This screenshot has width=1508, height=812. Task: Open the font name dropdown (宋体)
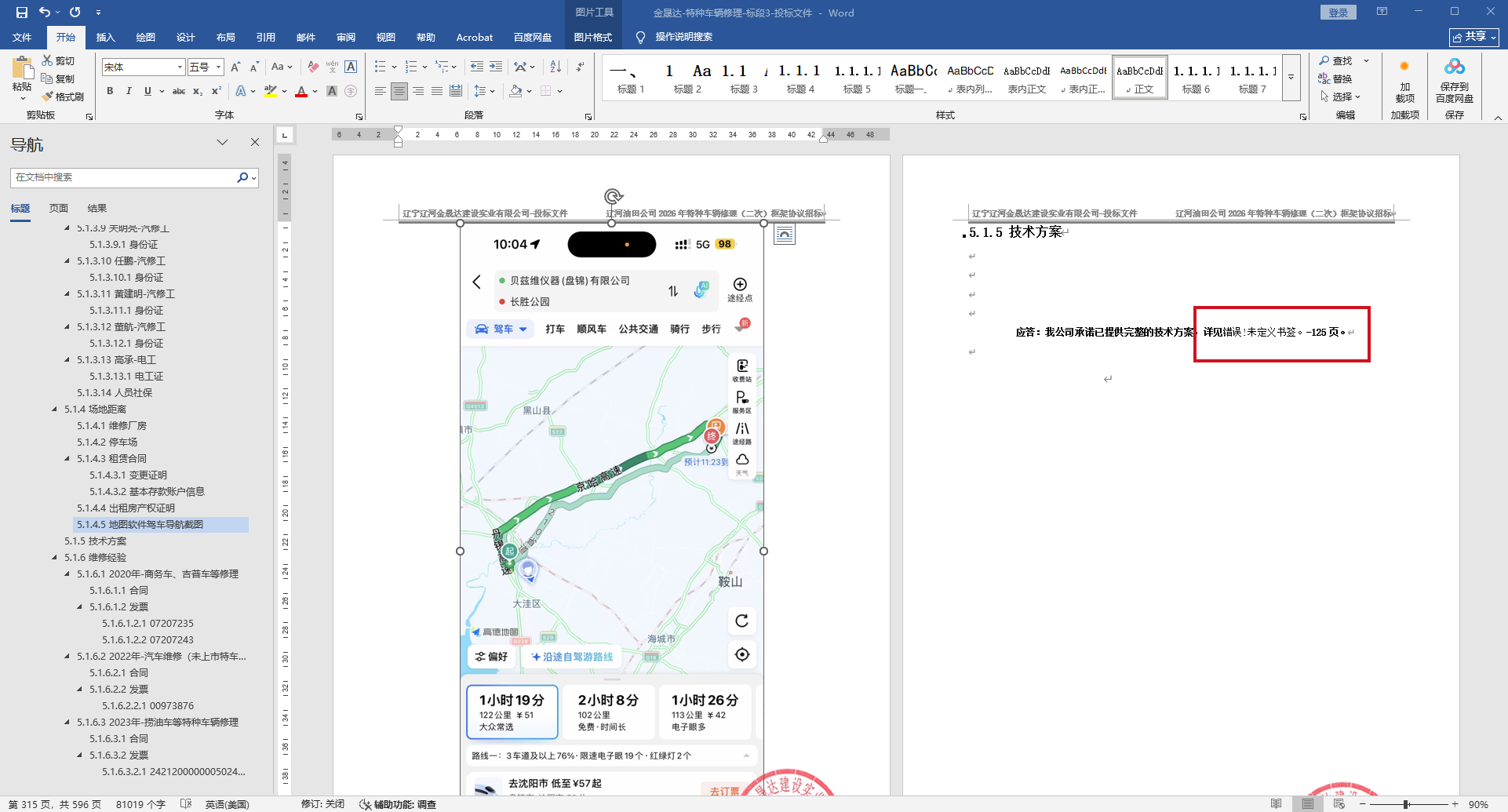(x=180, y=67)
